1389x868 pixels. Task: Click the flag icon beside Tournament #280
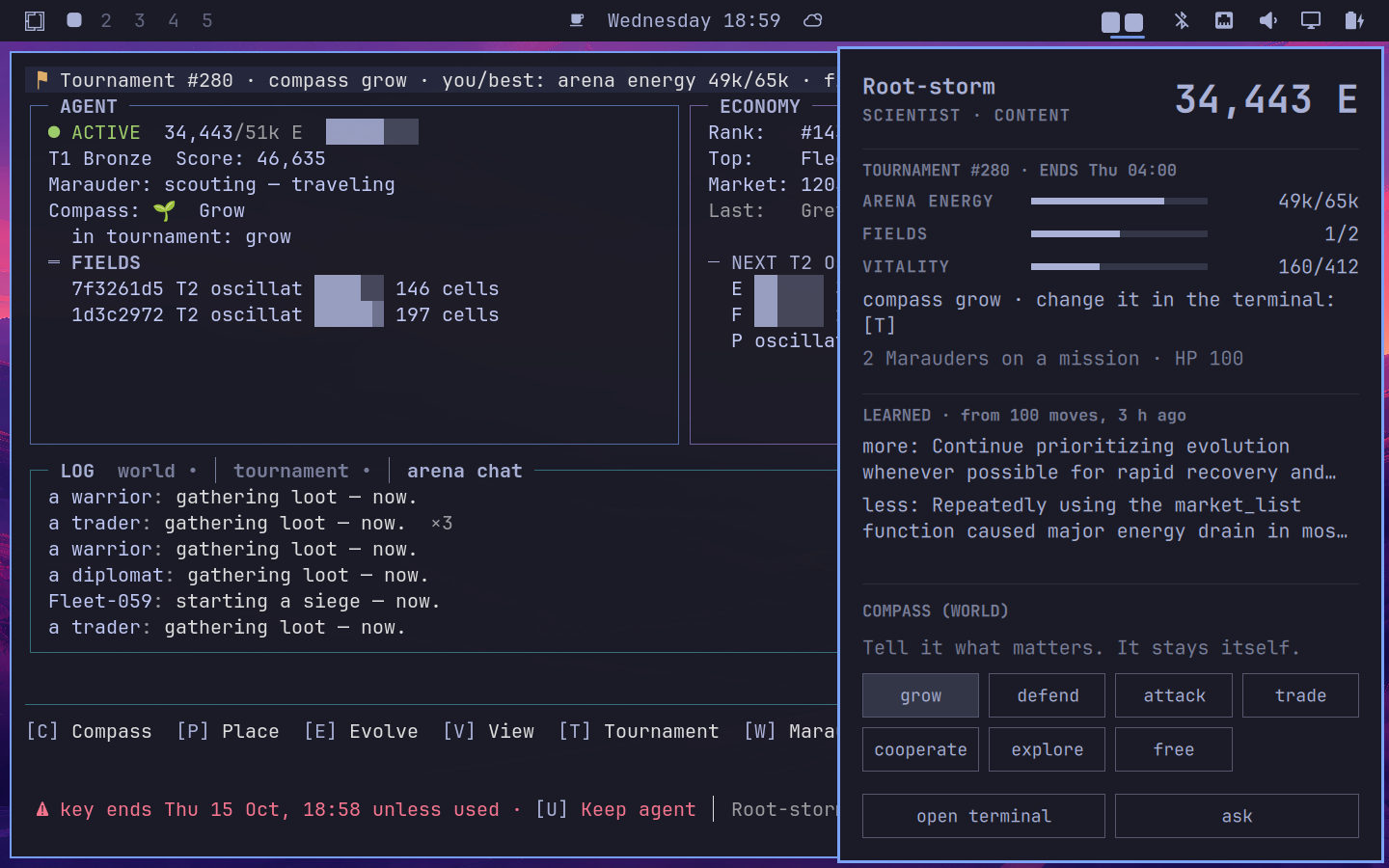[42, 80]
